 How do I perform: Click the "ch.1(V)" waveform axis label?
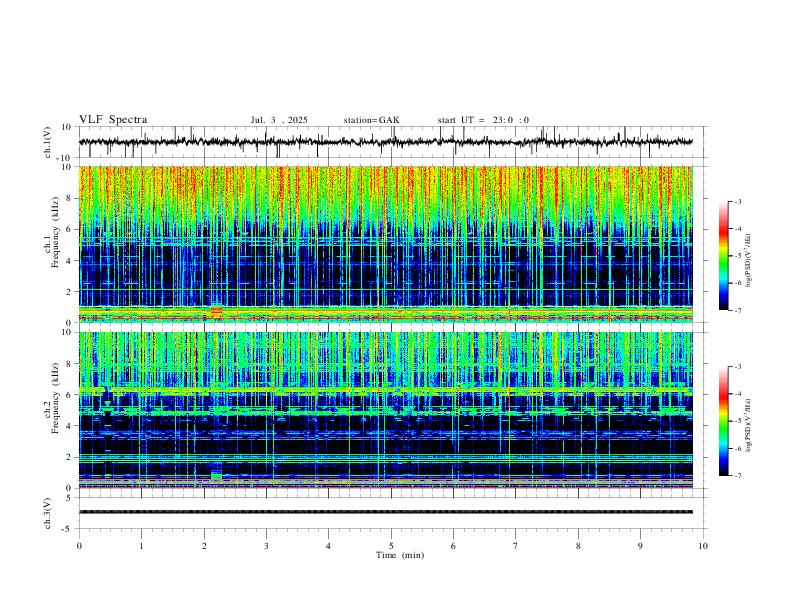pyautogui.click(x=48, y=142)
